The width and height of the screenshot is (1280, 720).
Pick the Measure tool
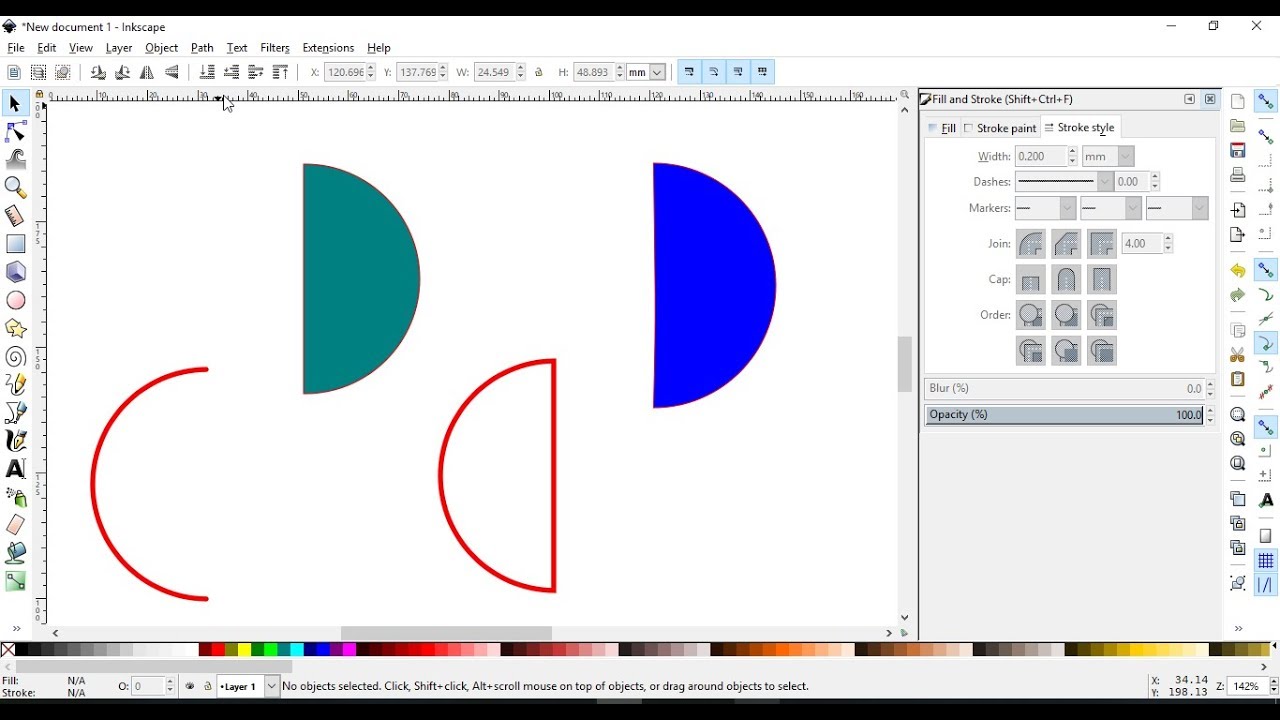pyautogui.click(x=15, y=216)
